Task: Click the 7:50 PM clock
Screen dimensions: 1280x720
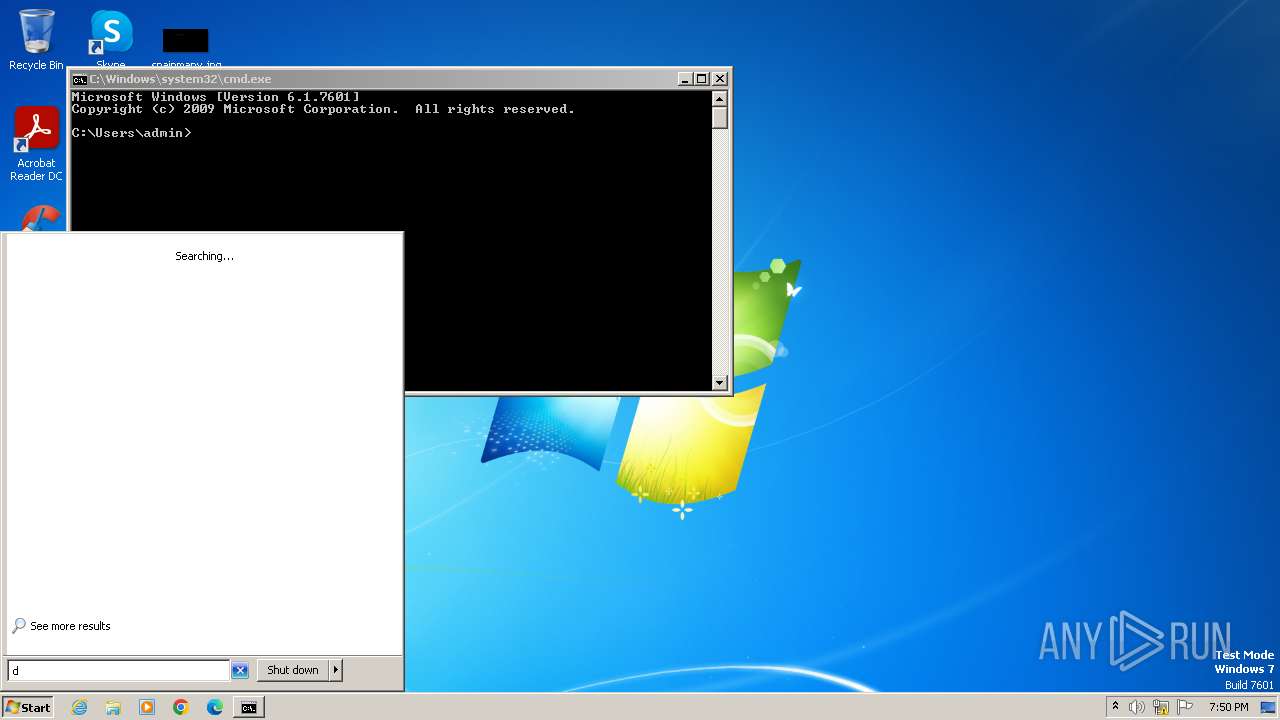Action: [1228, 707]
